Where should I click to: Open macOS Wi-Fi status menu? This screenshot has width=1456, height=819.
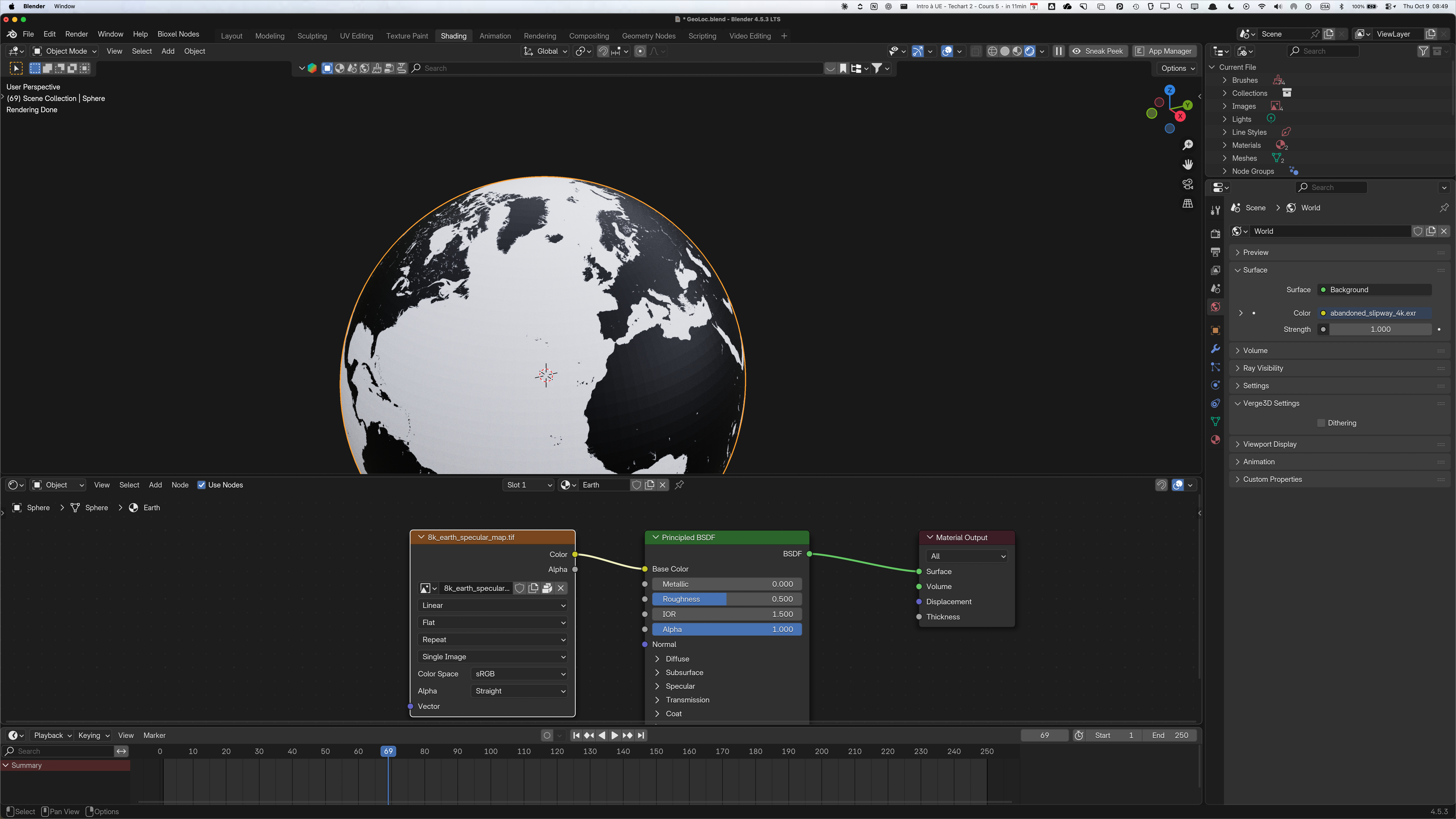[1262, 7]
